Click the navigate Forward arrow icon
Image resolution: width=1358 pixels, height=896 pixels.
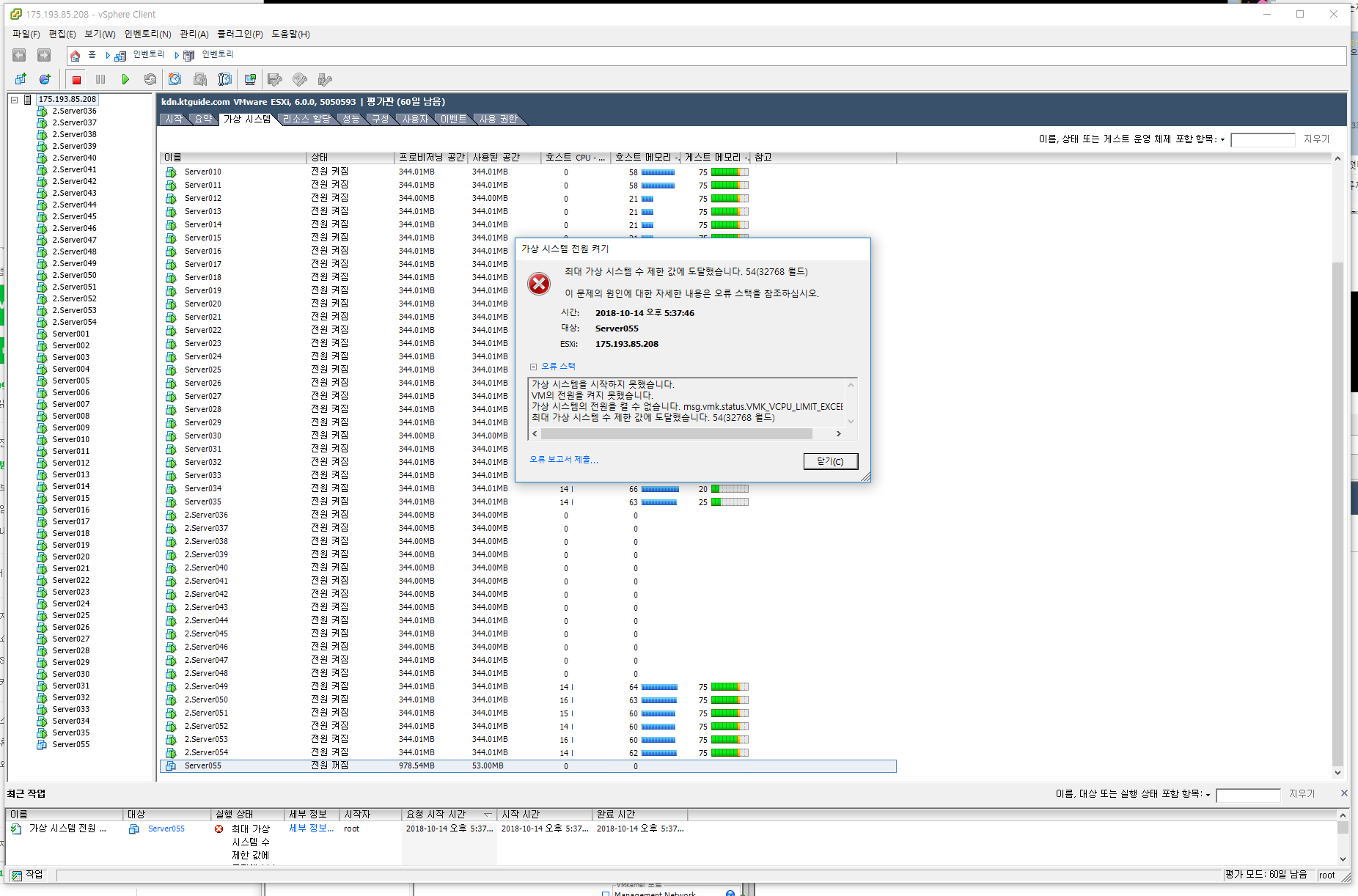(x=44, y=55)
